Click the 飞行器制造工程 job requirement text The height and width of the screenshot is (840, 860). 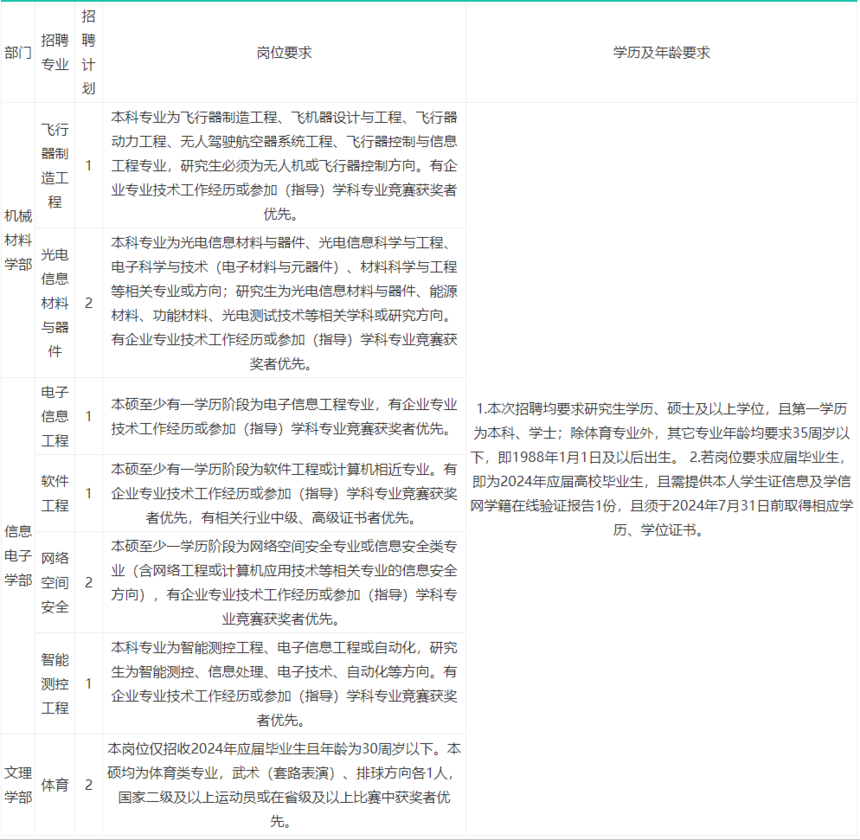point(284,166)
